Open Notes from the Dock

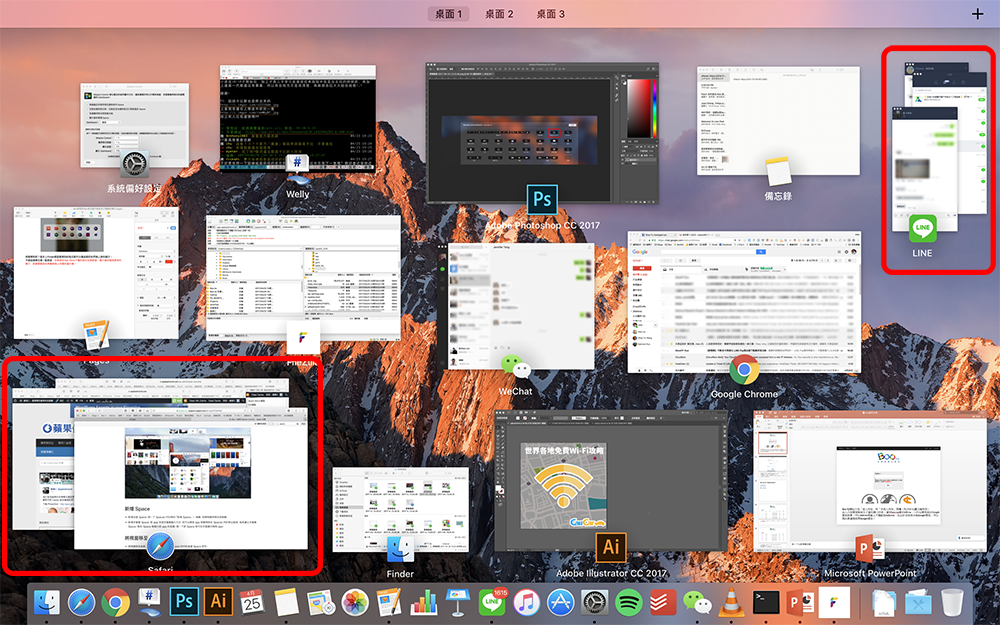(x=286, y=602)
